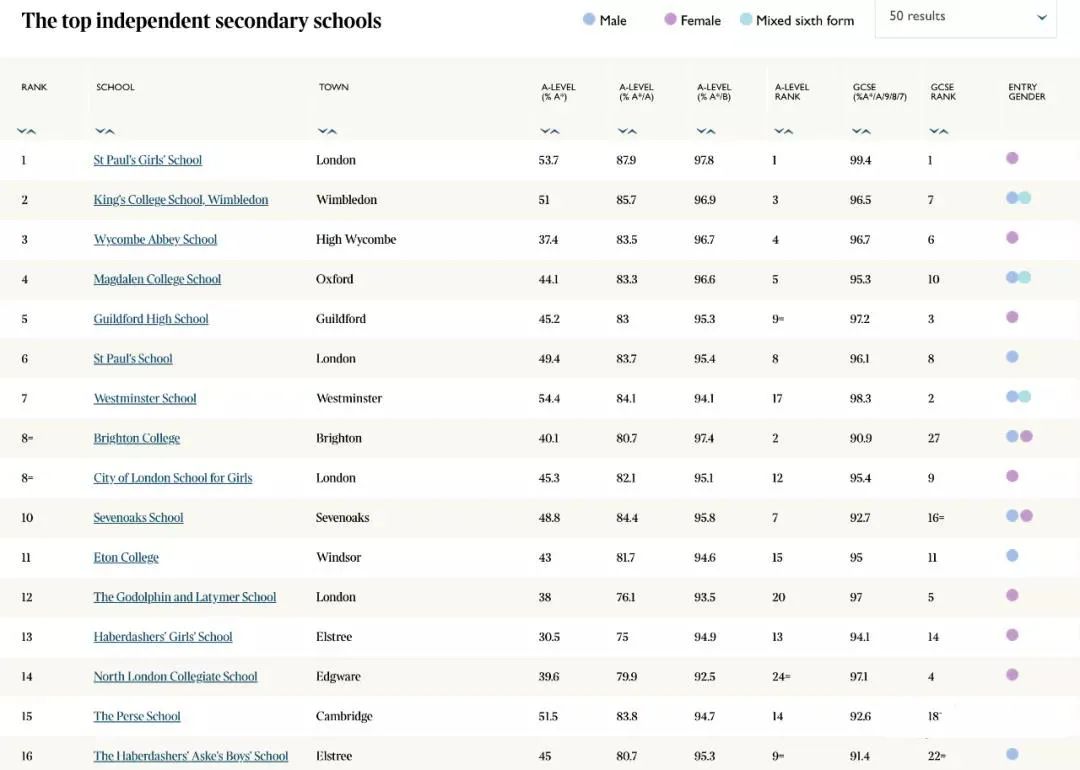The height and width of the screenshot is (770, 1080).
Task: Open the 50 results dropdown
Action: tap(966, 18)
